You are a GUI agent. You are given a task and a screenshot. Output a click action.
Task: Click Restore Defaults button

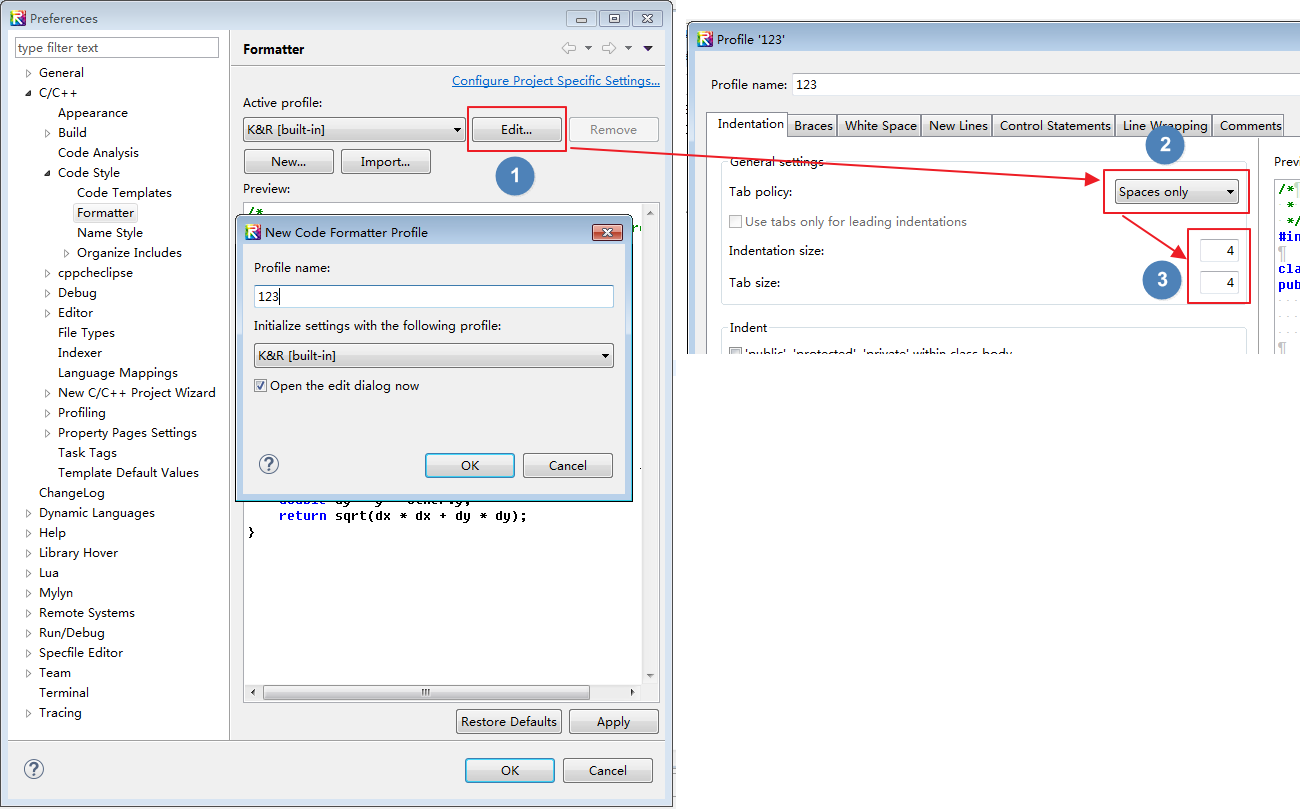point(509,722)
